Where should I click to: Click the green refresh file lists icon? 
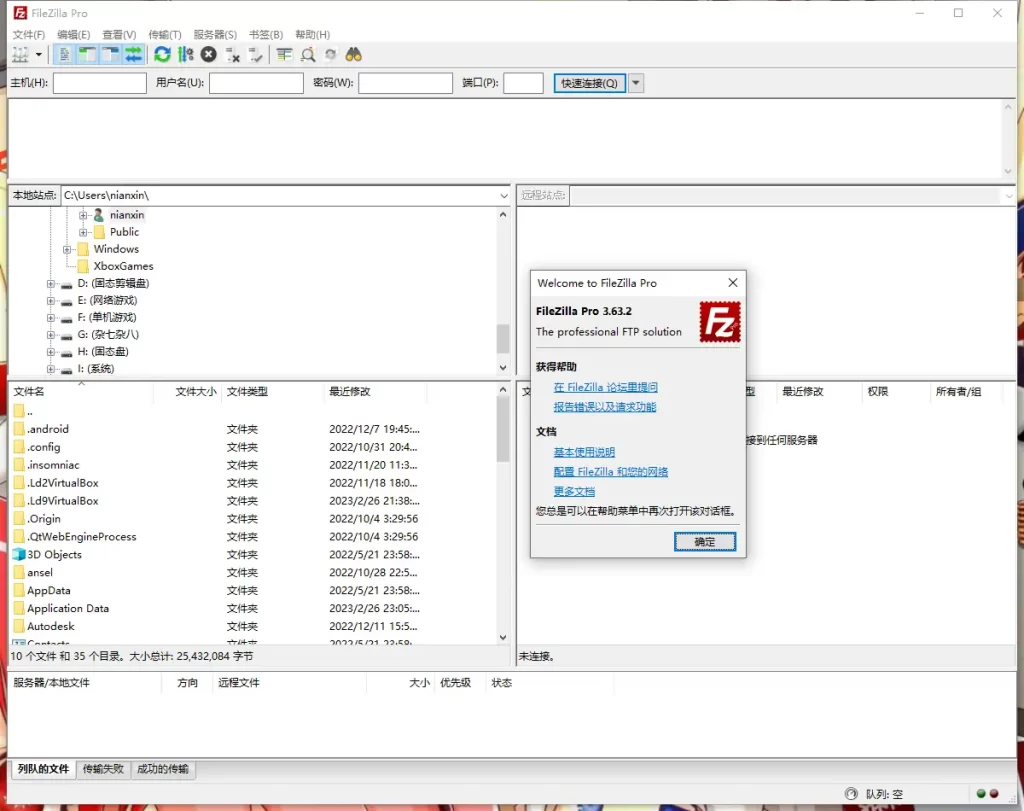162,55
